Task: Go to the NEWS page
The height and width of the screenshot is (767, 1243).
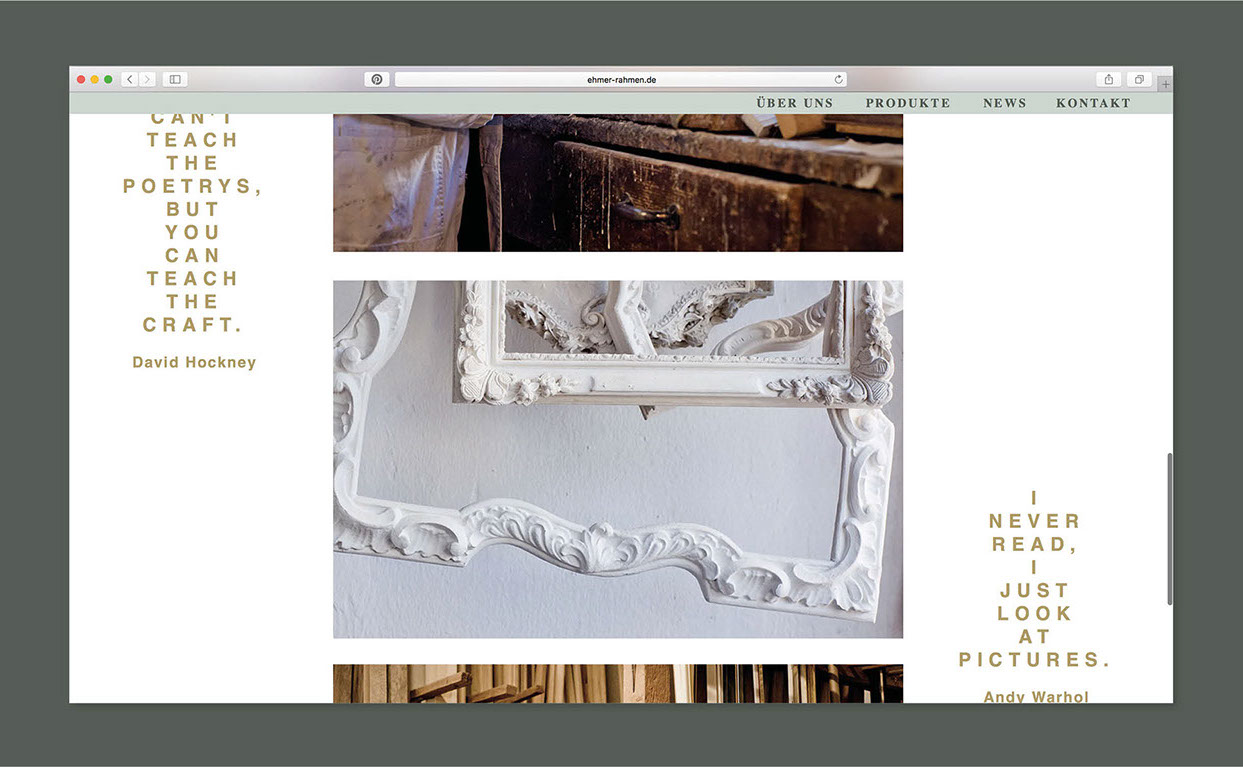Action: [x=1004, y=103]
